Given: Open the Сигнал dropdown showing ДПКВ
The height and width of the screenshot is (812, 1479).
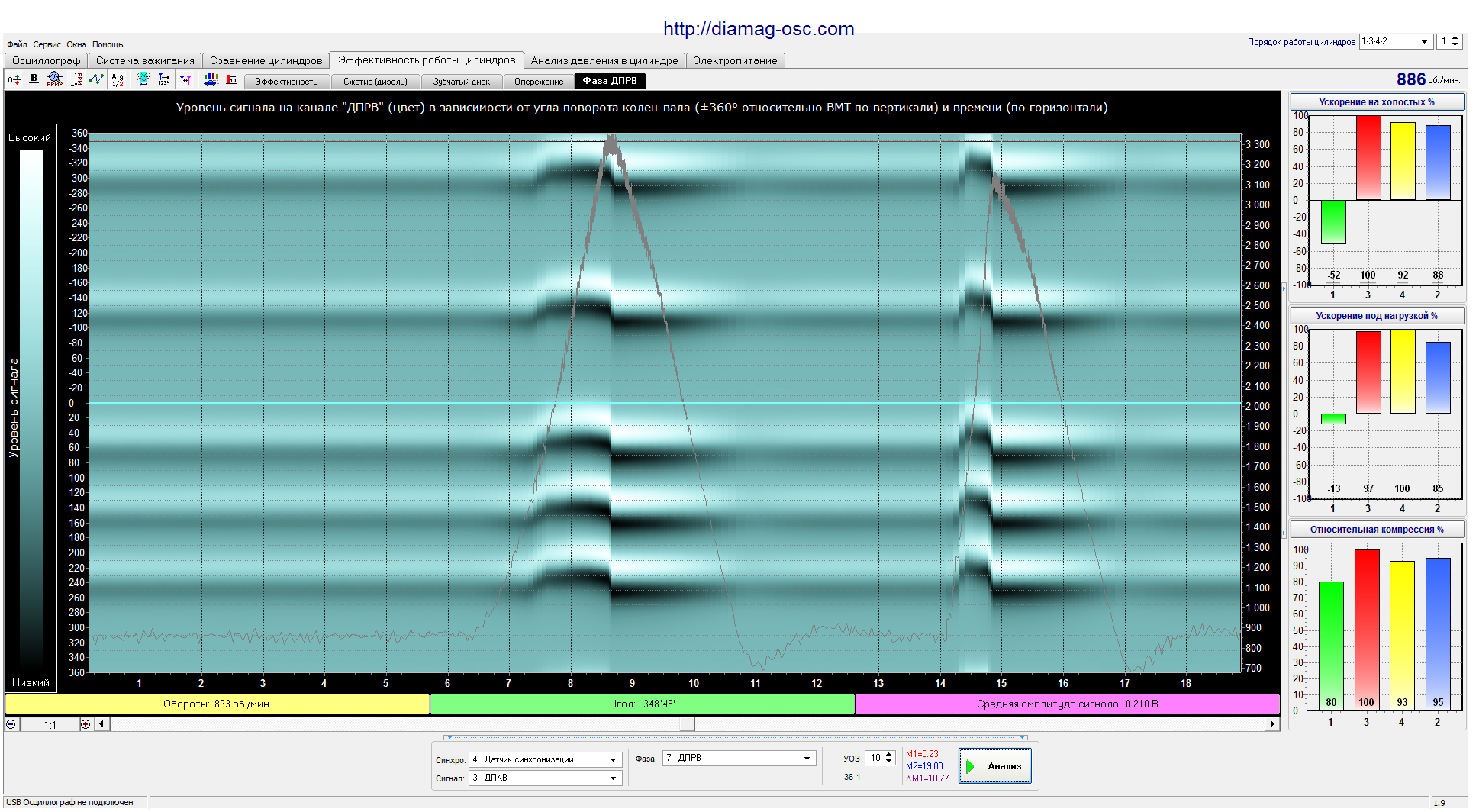Looking at the screenshot, I should pos(613,778).
